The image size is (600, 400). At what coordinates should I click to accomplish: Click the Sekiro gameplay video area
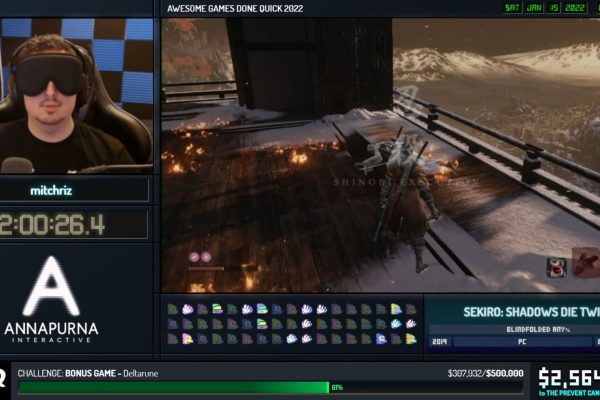[x=380, y=155]
